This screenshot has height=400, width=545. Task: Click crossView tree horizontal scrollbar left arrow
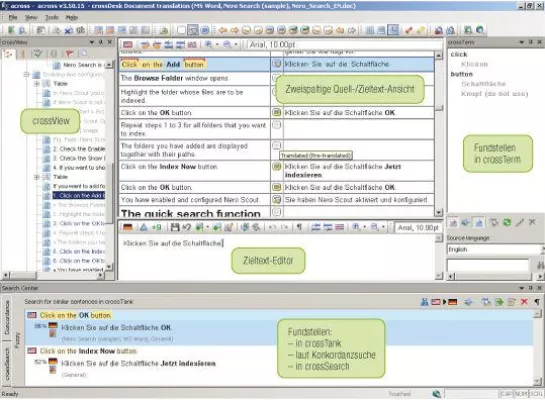click(6, 275)
